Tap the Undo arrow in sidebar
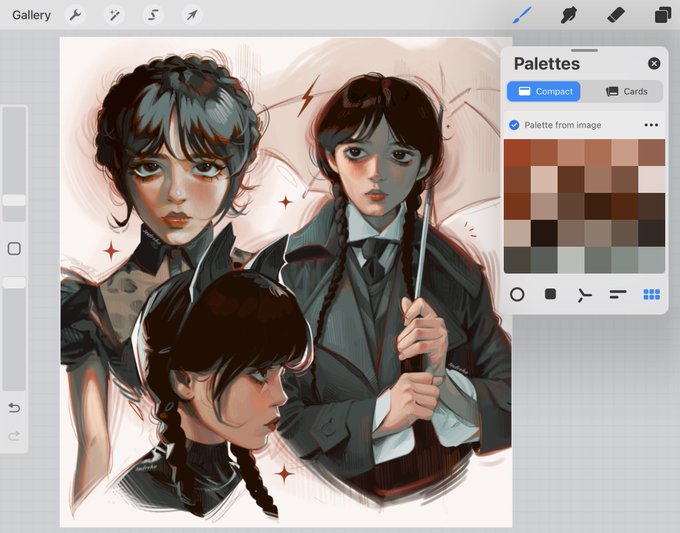Screen dimensions: 680x533 tap(14, 408)
